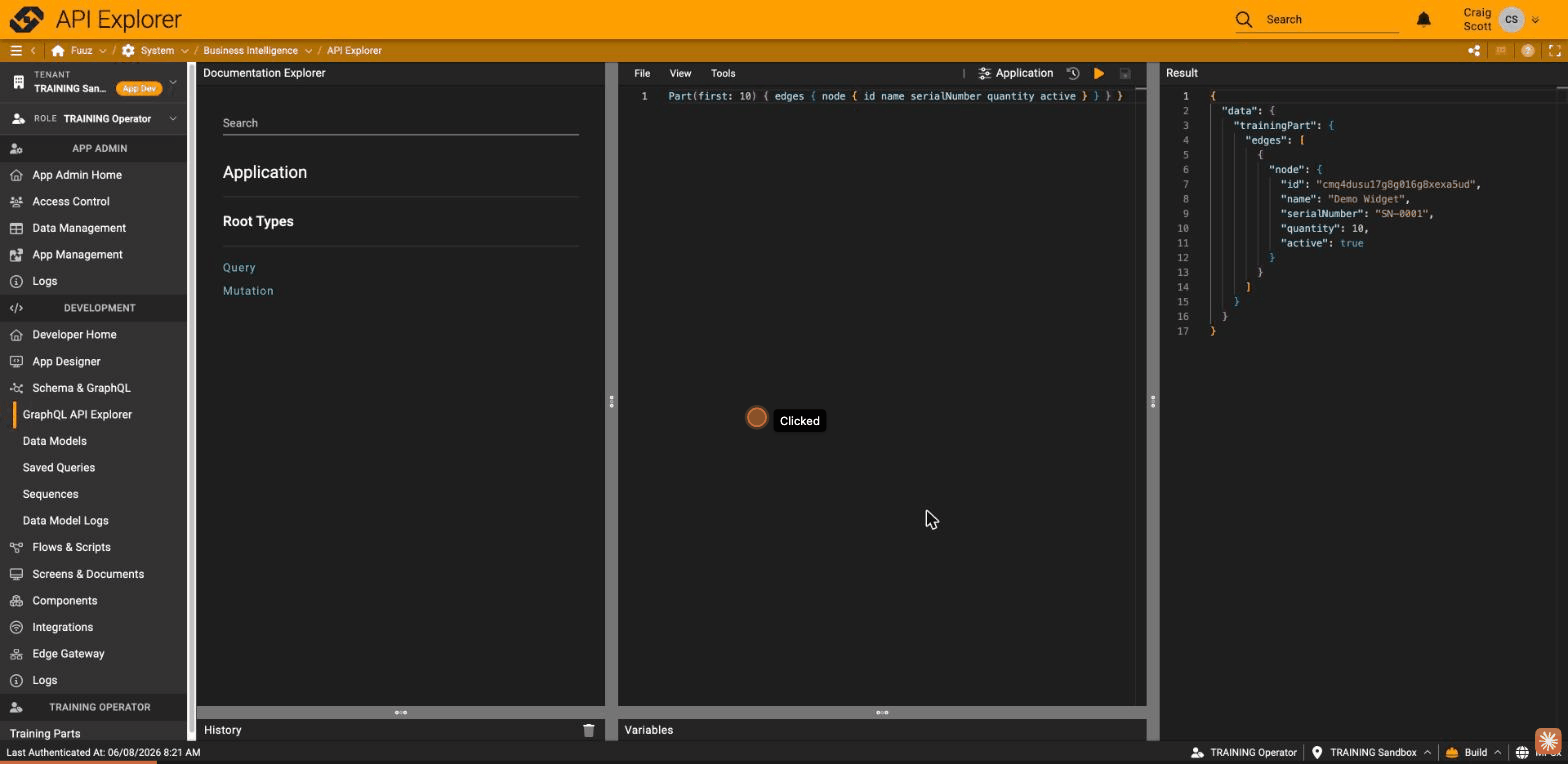The height and width of the screenshot is (764, 1568).
Task: Open the Tools menu
Action: [723, 73]
